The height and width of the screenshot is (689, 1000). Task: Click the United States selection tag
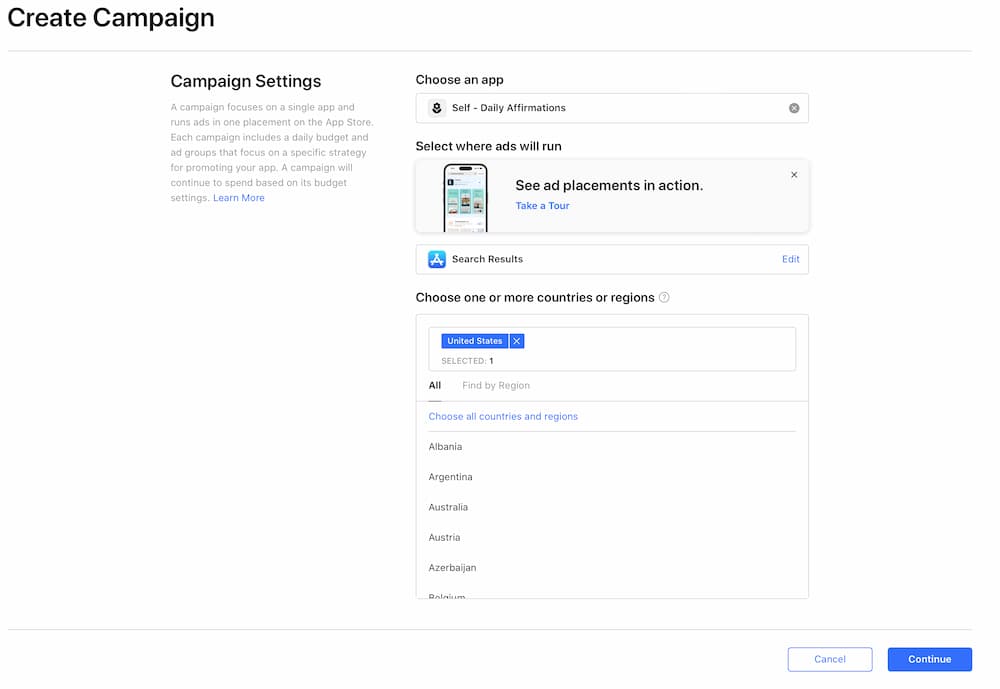pos(475,340)
